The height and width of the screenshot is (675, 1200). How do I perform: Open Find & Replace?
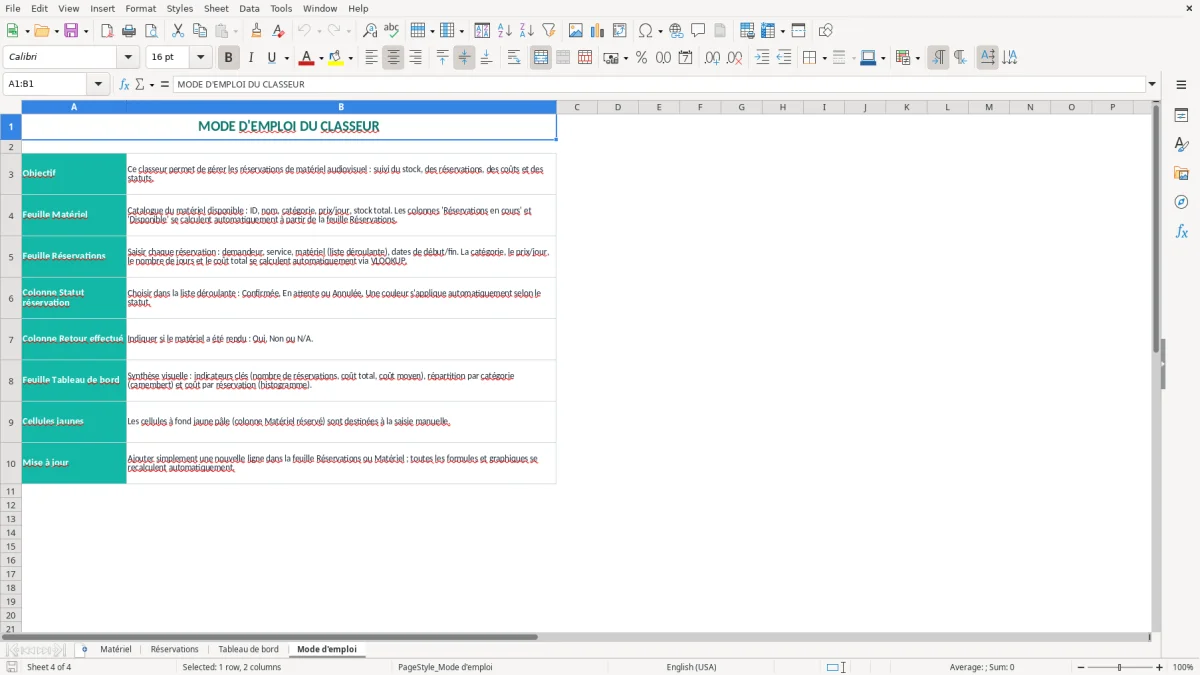click(370, 31)
